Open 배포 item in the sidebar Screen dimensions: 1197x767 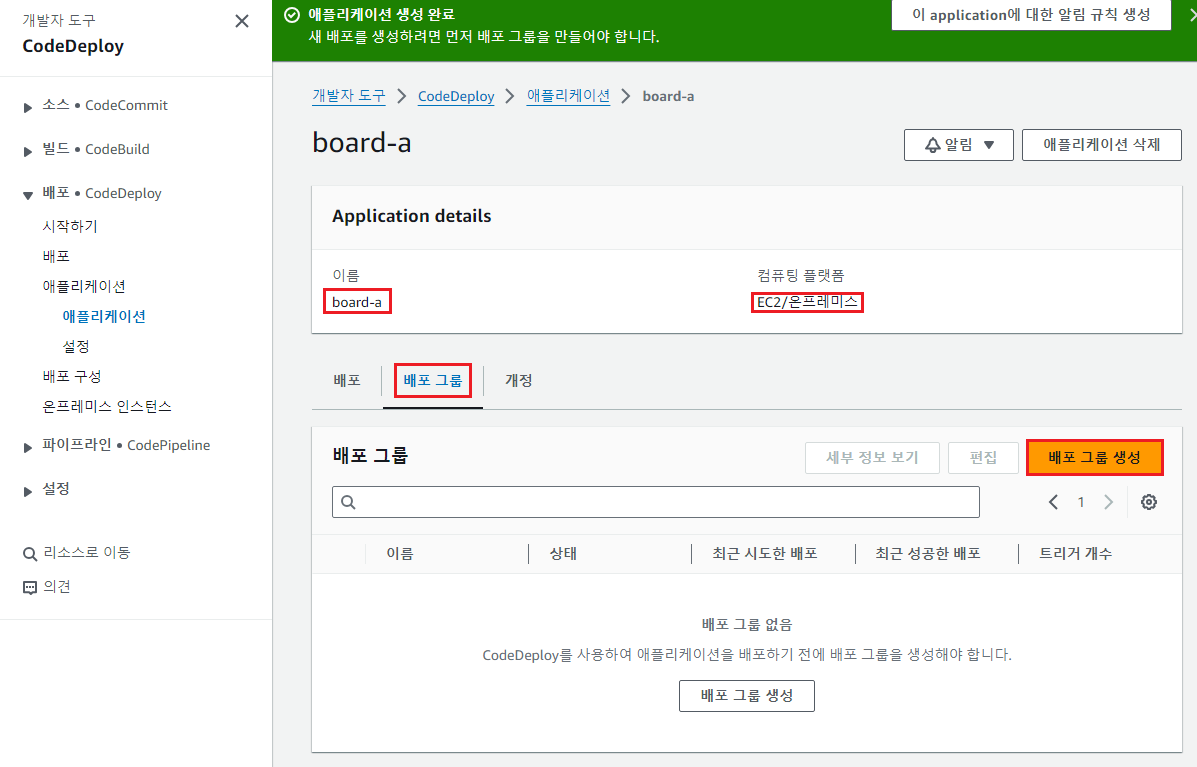click(x=56, y=256)
